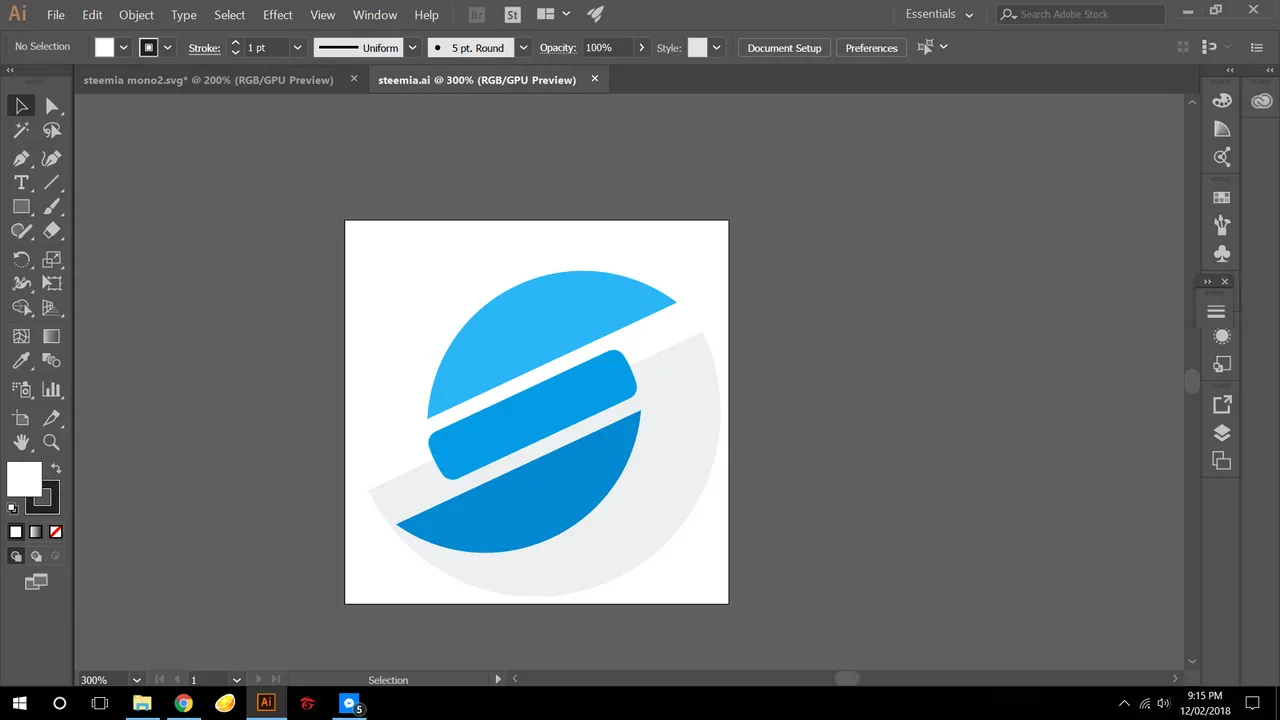The image size is (1280, 720).
Task: Set paint mode to Gradient
Action: click(x=36, y=532)
